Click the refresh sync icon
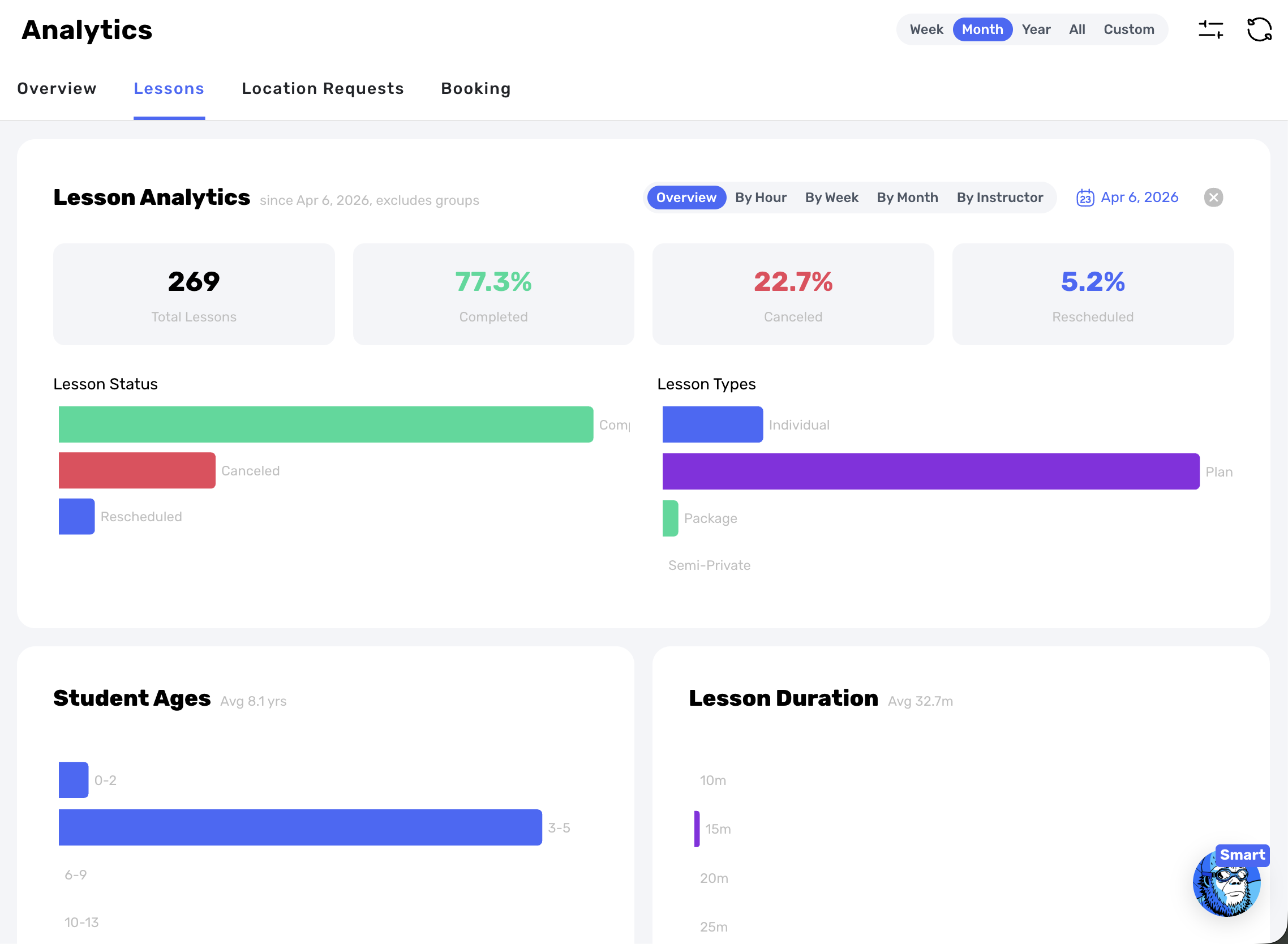Screen dimensions: 1288x944 1259,30
